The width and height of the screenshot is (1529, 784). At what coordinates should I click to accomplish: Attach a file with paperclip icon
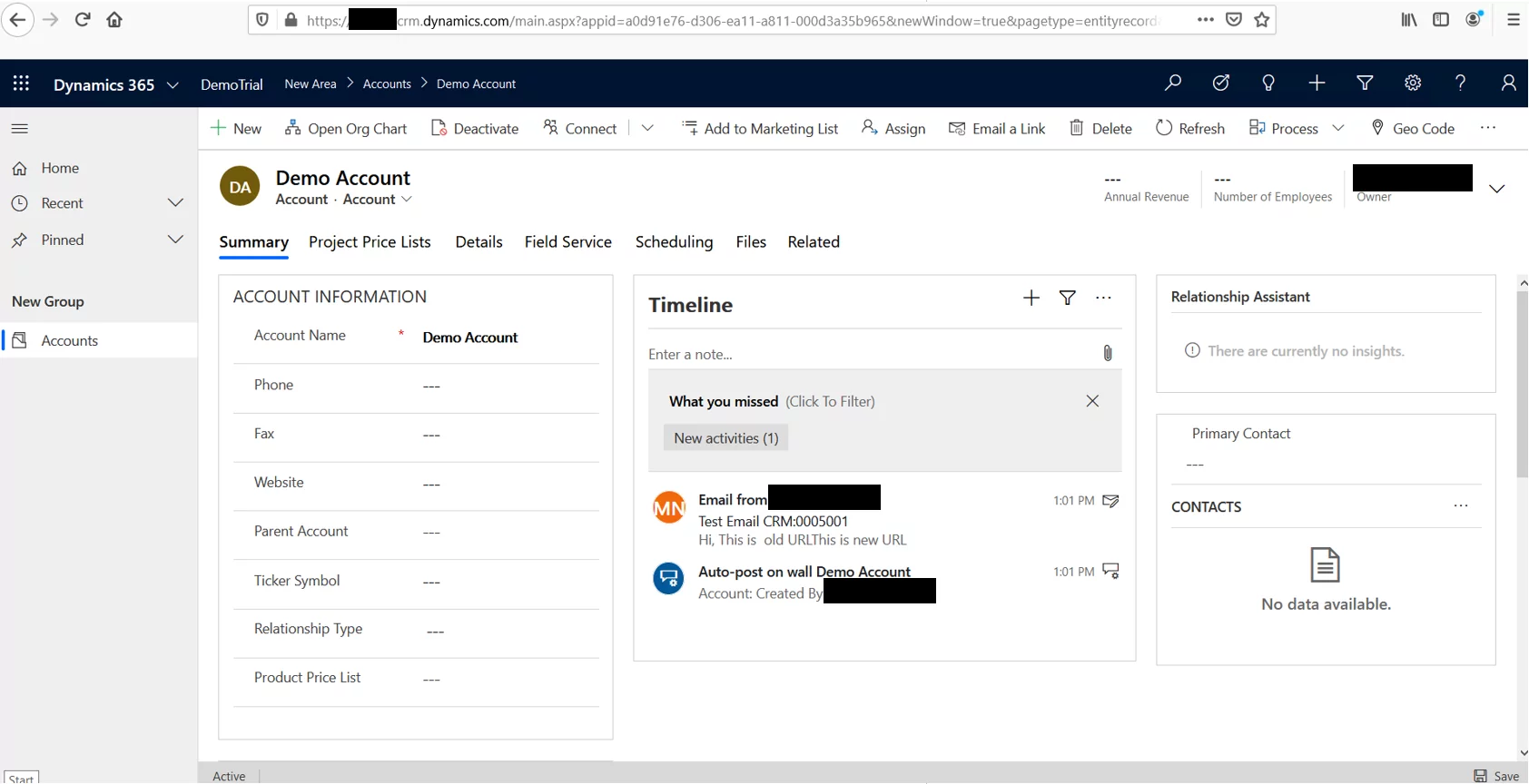[x=1108, y=353]
